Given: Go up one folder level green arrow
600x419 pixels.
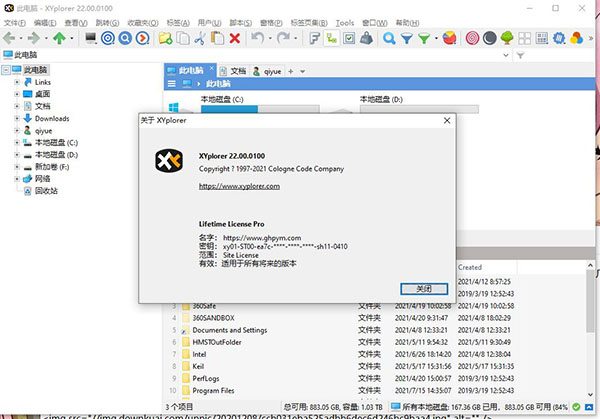Looking at the screenshot, I should click(x=59, y=38).
